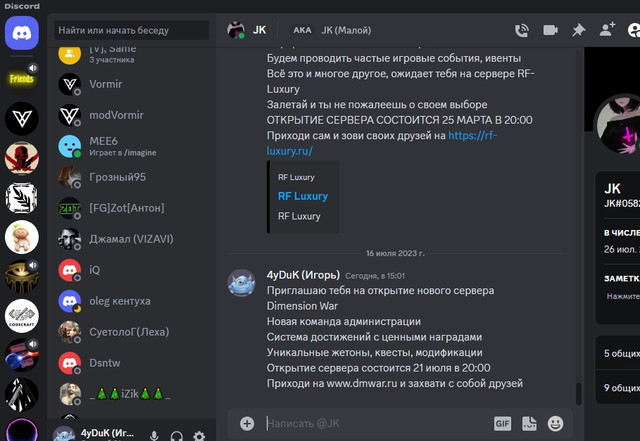Click the search or start conversation field
640x441 pixels.
tap(131, 30)
